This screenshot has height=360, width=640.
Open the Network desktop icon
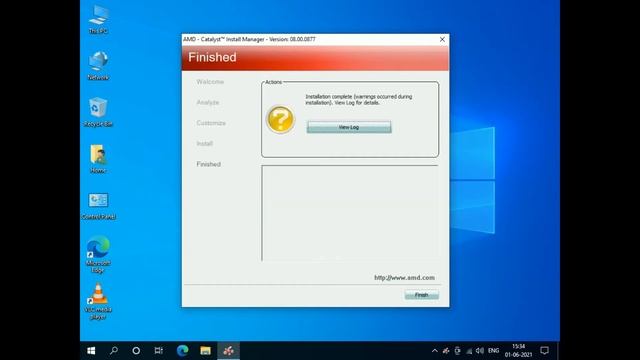tap(98, 66)
